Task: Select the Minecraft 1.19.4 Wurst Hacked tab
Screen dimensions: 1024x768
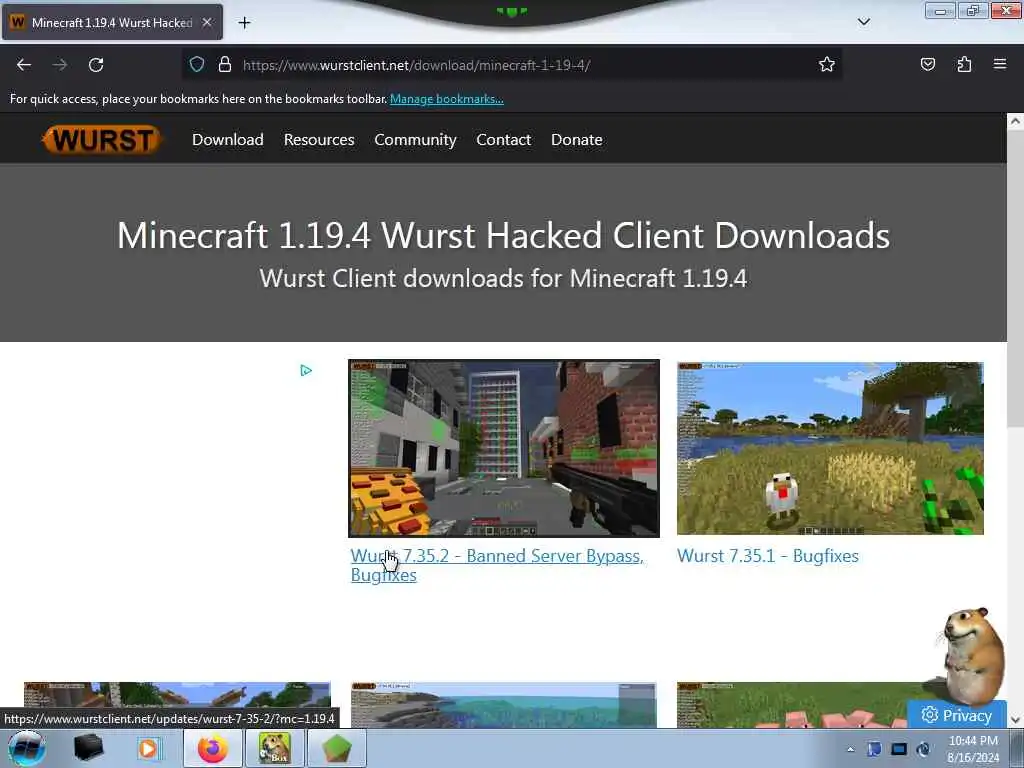Action: tap(112, 22)
